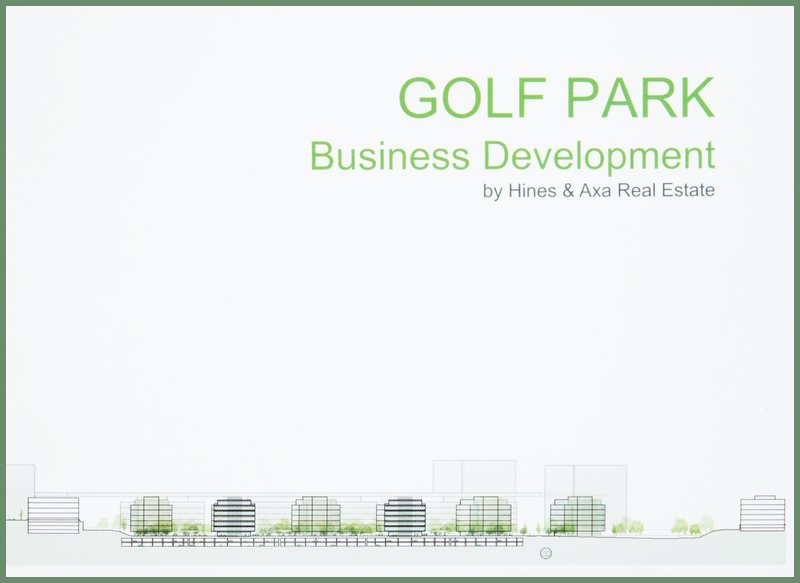Click the tall translucent tower behind the center-right buildings

473,477
